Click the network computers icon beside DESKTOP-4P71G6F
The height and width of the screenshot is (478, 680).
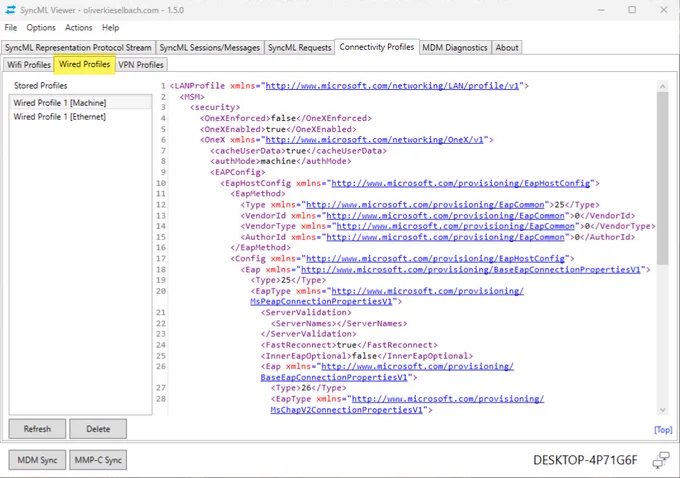pyautogui.click(x=661, y=460)
